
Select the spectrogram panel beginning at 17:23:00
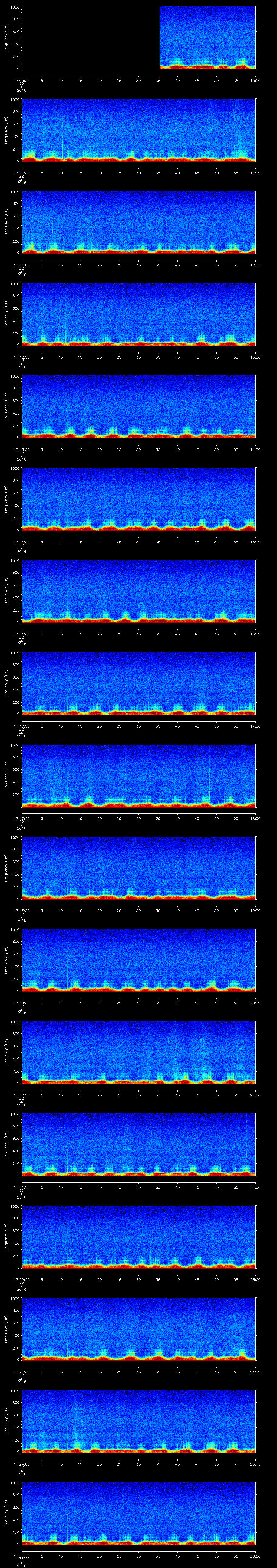click(138, 1329)
